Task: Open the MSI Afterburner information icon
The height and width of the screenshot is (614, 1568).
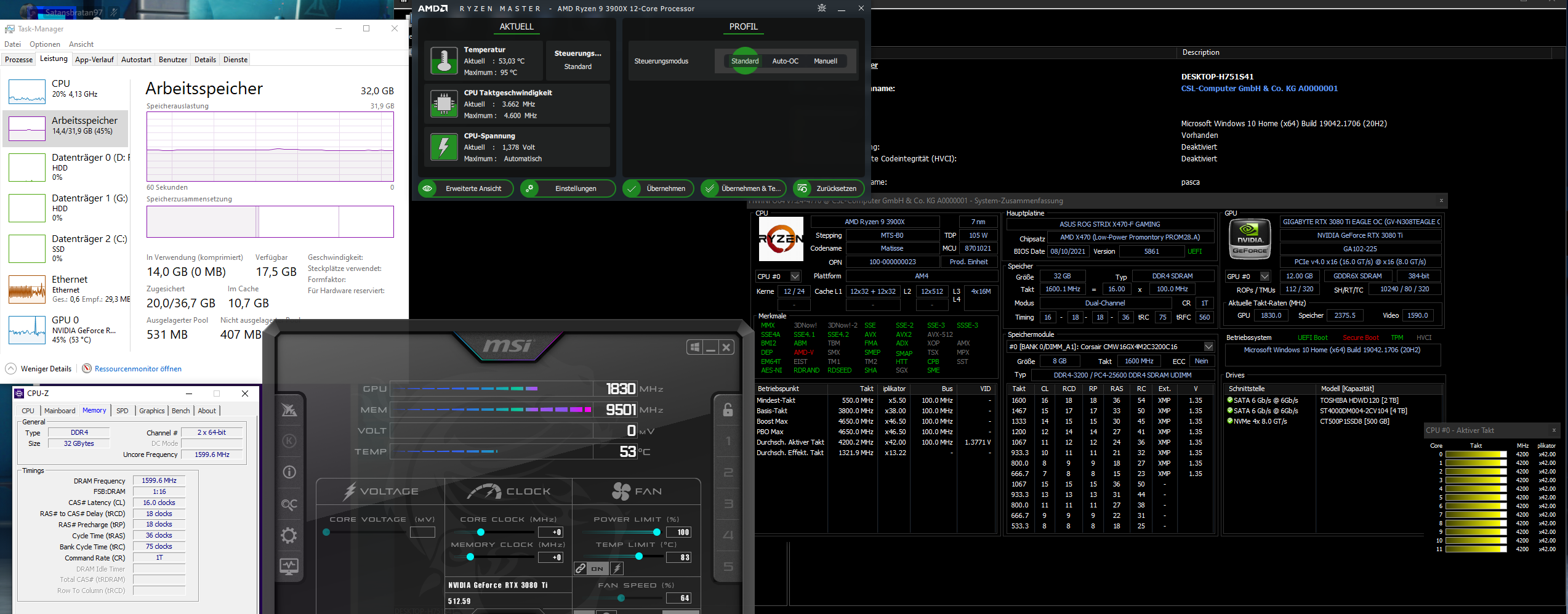Action: [x=289, y=472]
